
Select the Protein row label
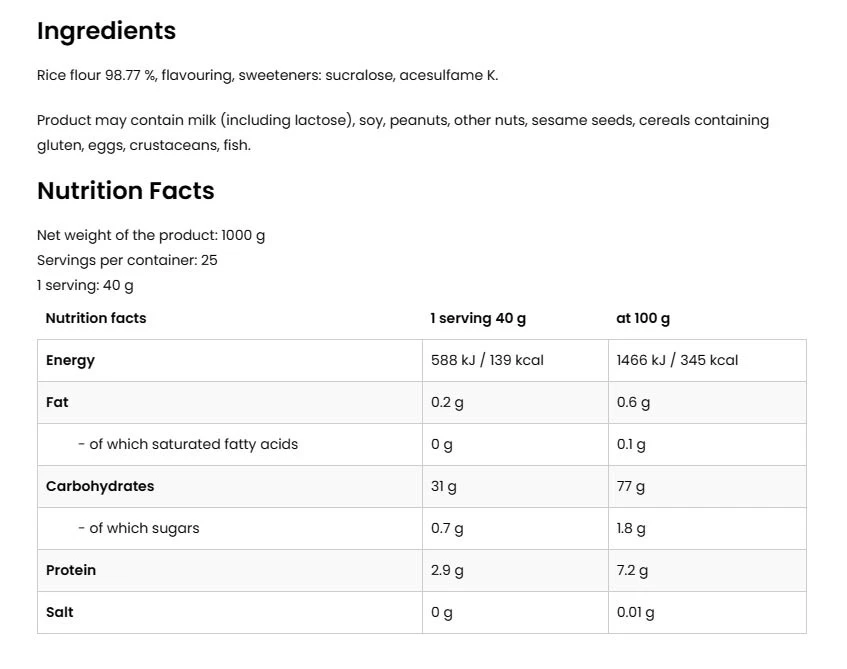click(x=71, y=570)
